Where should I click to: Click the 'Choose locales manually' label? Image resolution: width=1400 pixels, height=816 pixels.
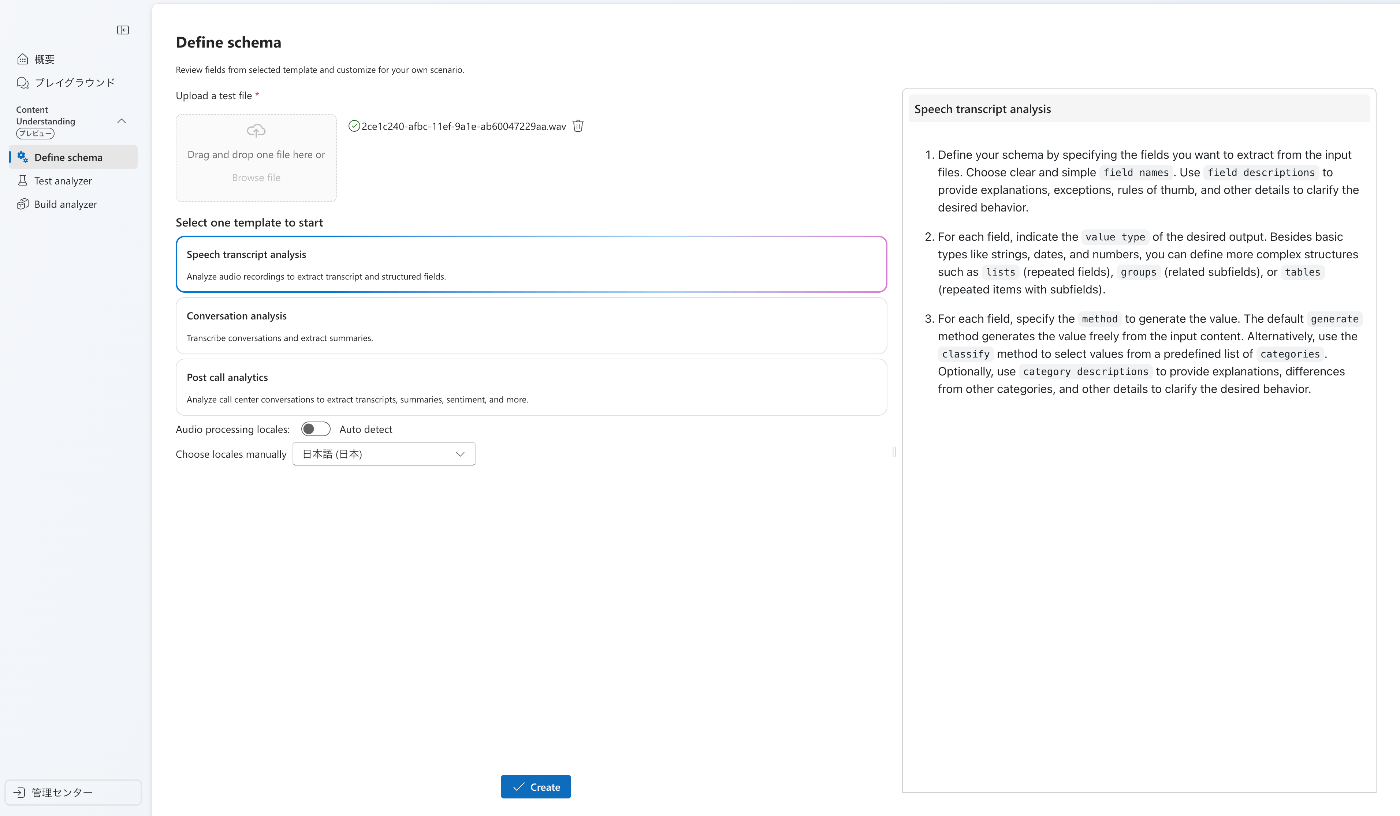[231, 454]
